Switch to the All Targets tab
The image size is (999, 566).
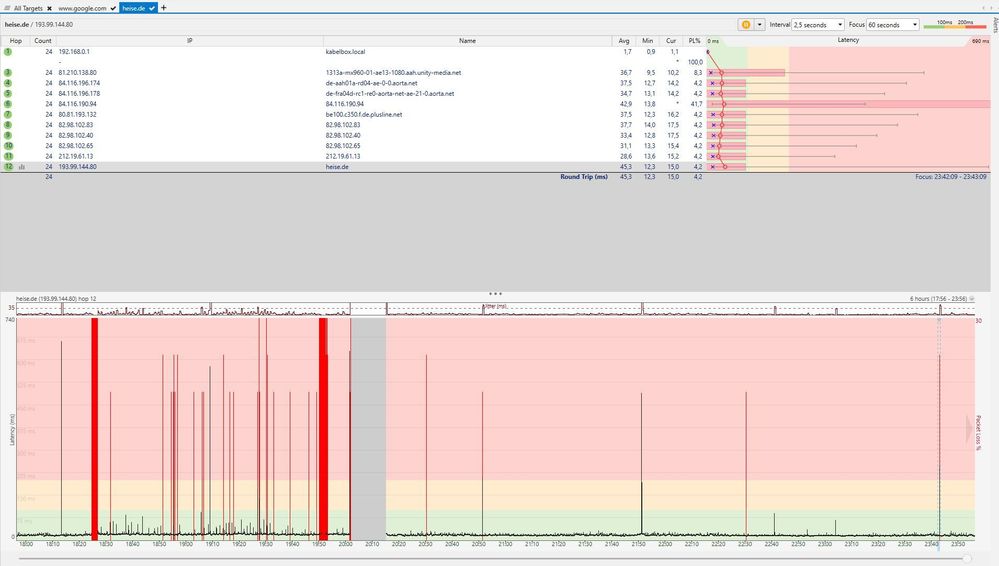tap(28, 8)
